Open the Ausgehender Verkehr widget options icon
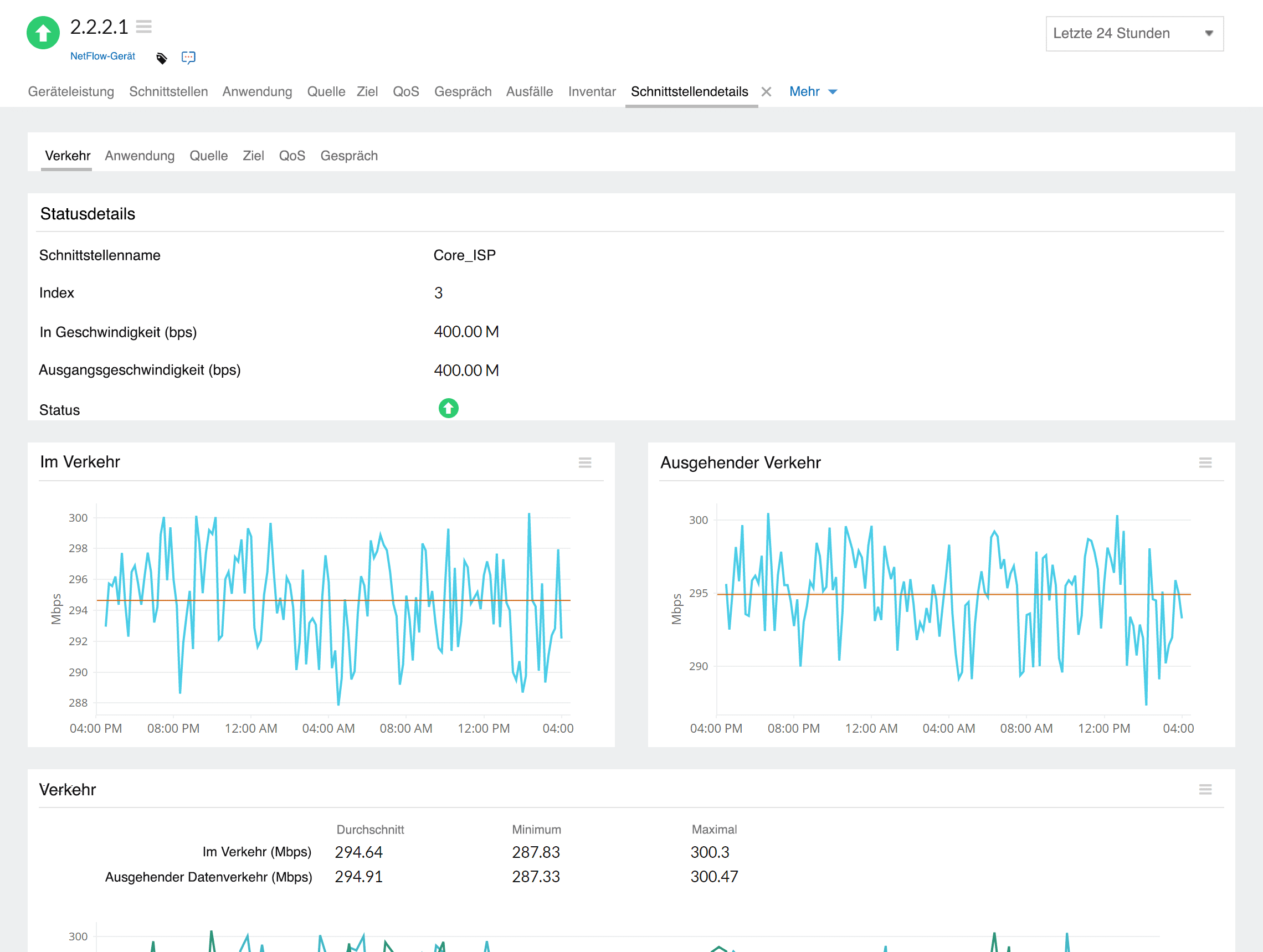This screenshot has height=952, width=1263. coord(1205,463)
